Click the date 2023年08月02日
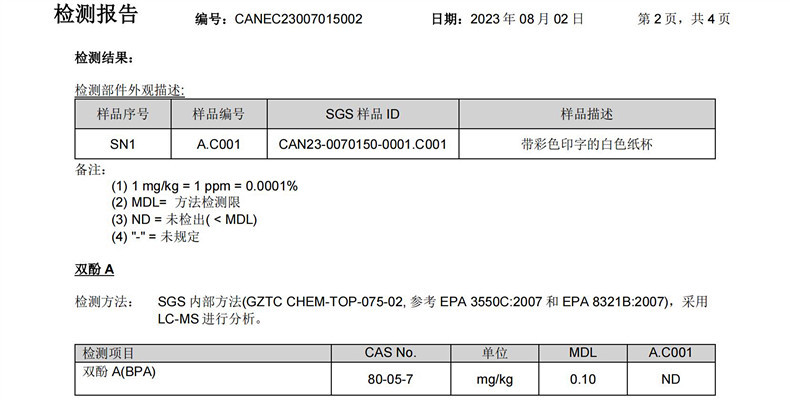The height and width of the screenshot is (400, 790). pyautogui.click(x=523, y=19)
